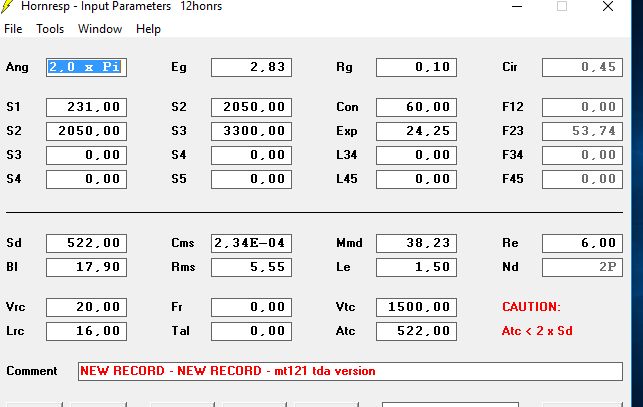This screenshot has height=407, width=643.
Task: Click the Con field showing 60,00
Action: point(416,107)
